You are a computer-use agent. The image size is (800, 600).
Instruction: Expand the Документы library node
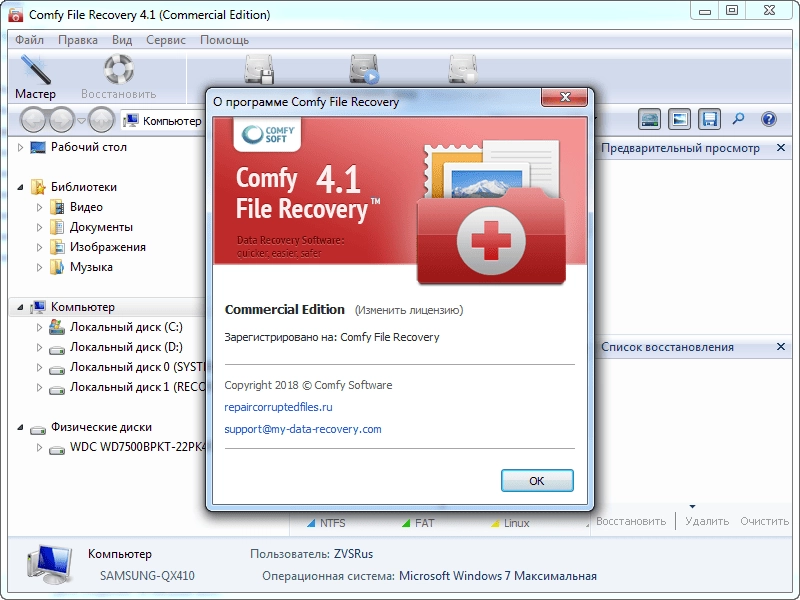point(39,228)
